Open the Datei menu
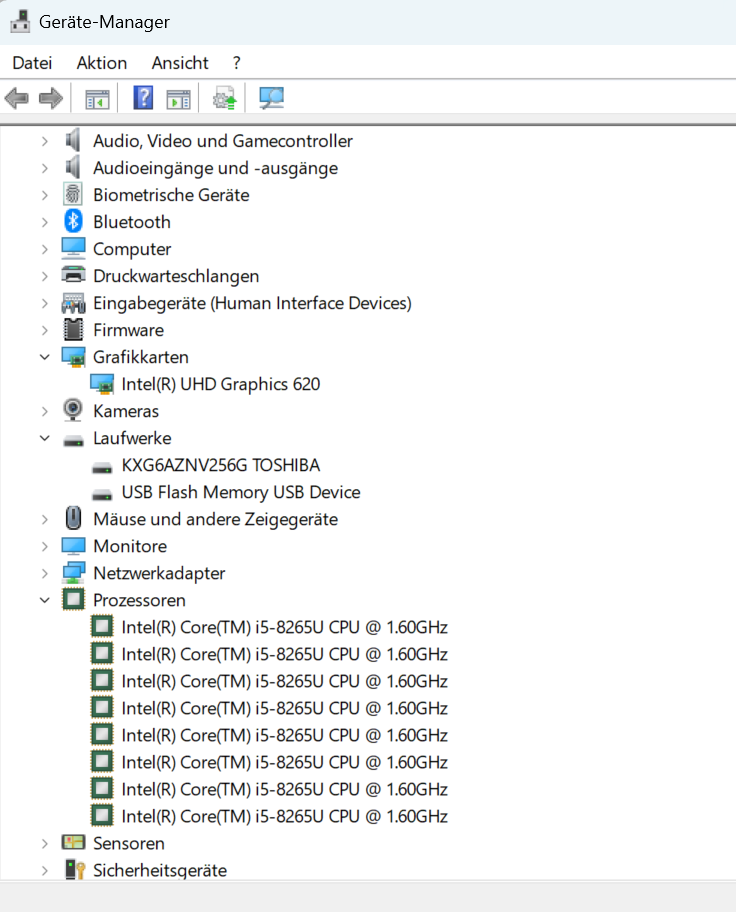The width and height of the screenshot is (736, 912). (32, 63)
